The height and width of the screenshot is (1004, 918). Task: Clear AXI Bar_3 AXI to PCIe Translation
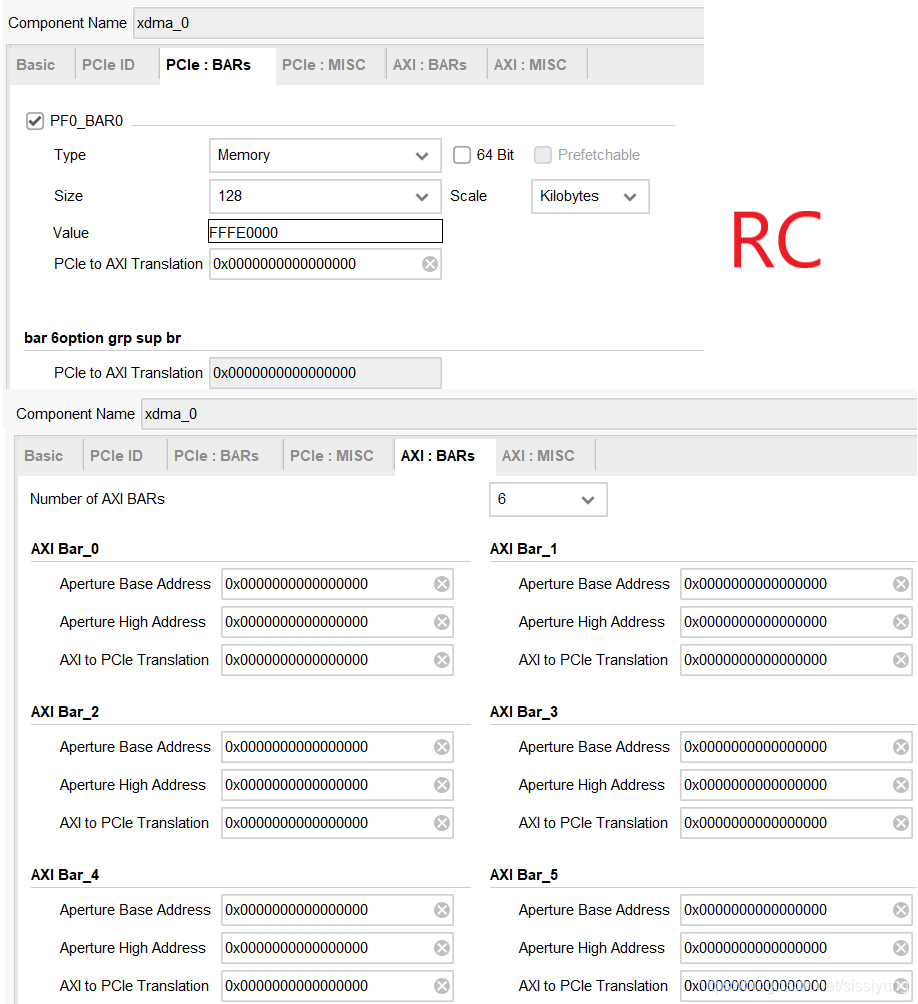click(901, 823)
